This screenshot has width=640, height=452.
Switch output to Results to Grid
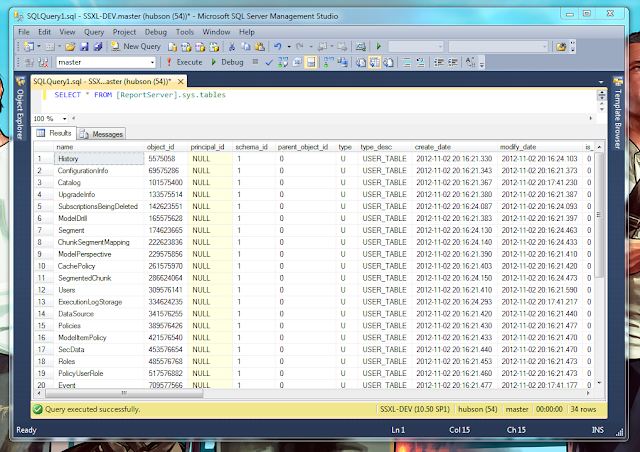374,62
